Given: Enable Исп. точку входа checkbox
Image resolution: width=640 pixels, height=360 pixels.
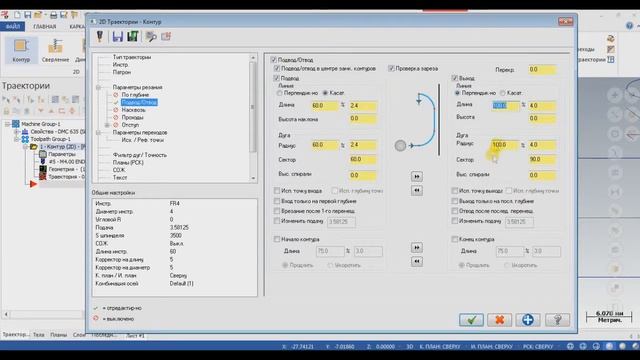Looking at the screenshot, I should (277, 191).
